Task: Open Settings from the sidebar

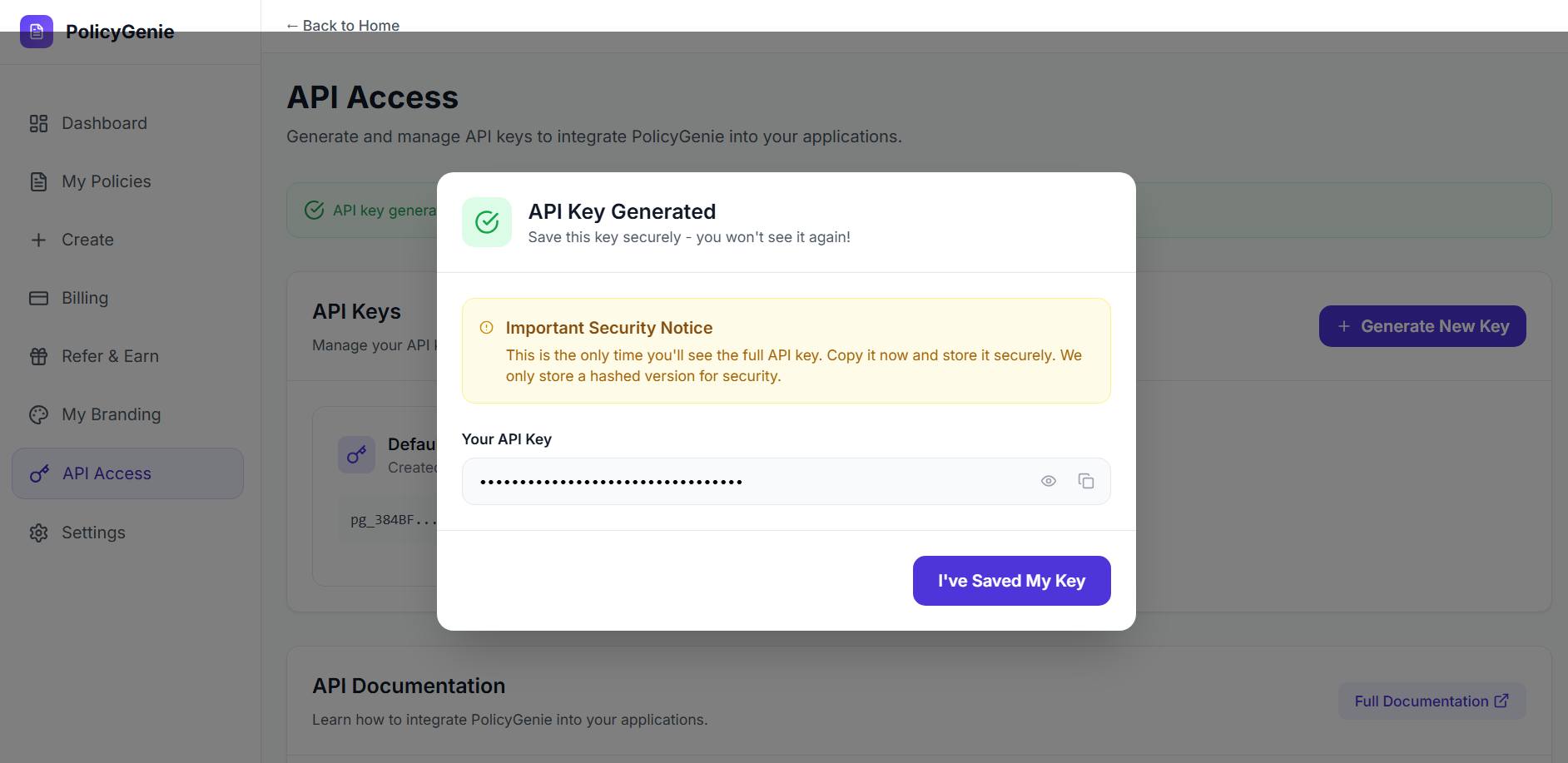Action: pyautogui.click(x=93, y=533)
